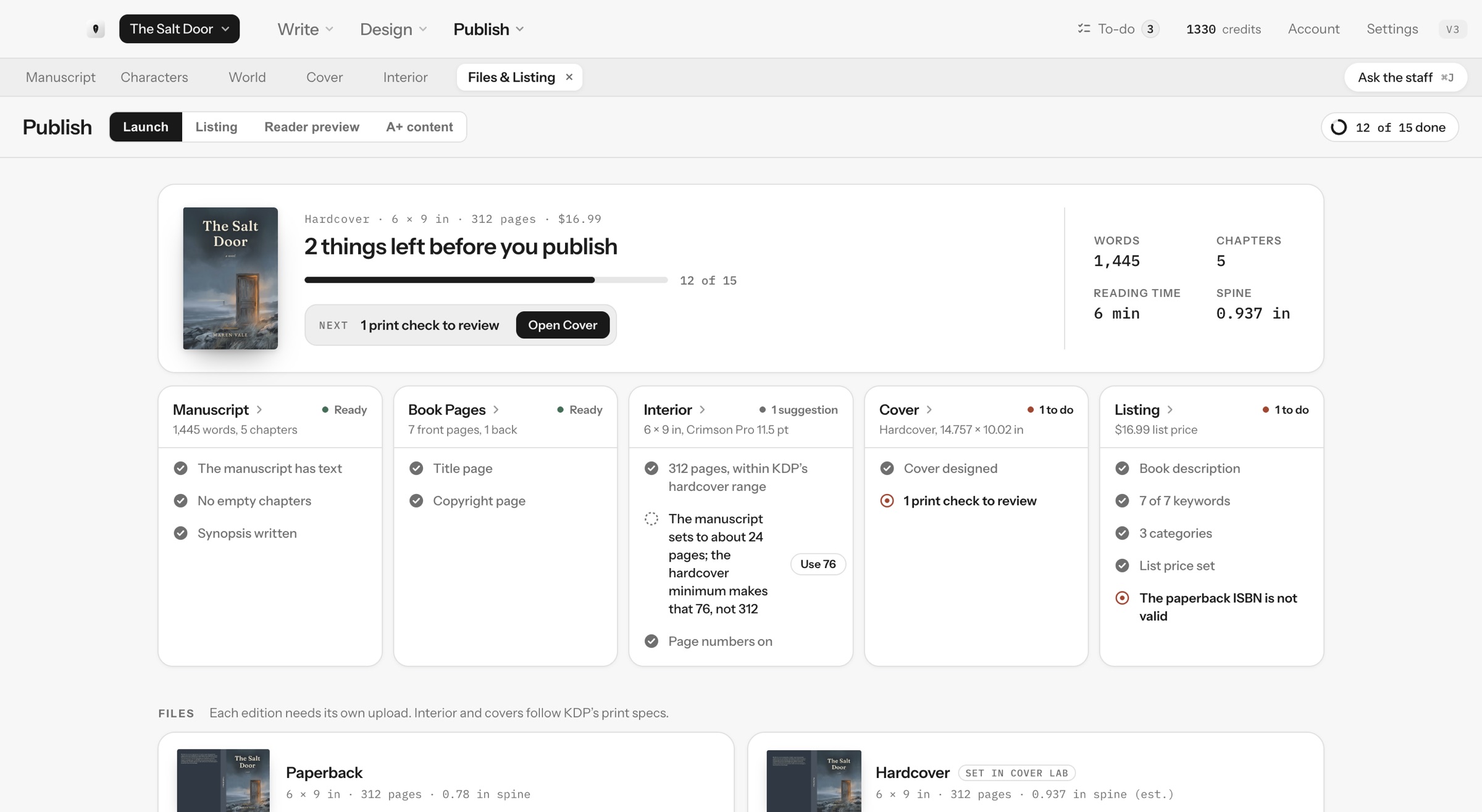Expand the Design menu
The image size is (1482, 812).
coord(393,29)
